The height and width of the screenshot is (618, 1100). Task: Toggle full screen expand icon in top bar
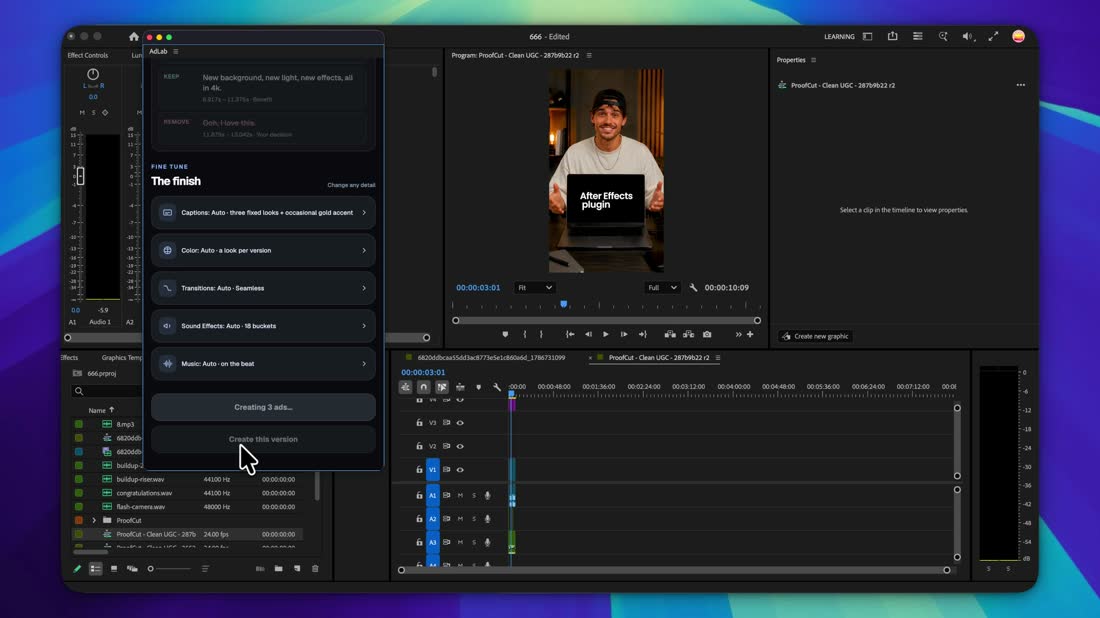tap(993, 36)
